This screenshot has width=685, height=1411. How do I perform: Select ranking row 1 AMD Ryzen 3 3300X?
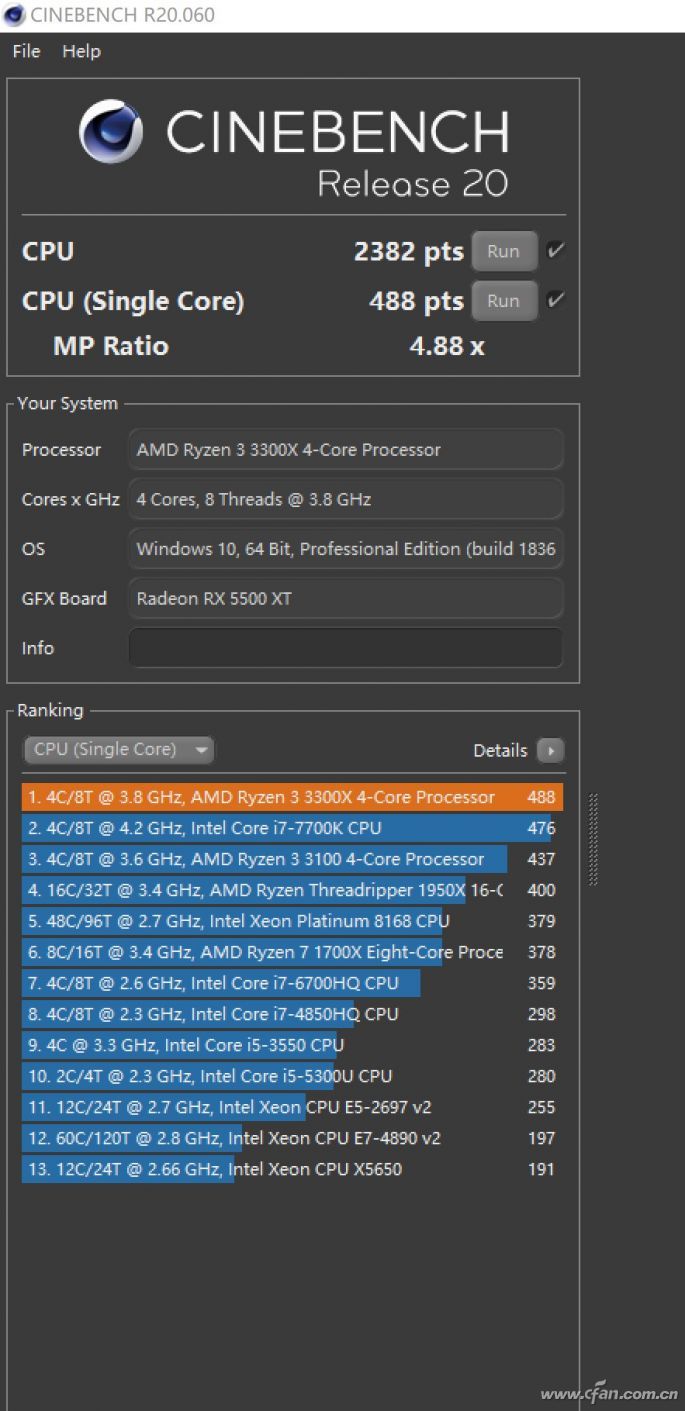tap(292, 797)
